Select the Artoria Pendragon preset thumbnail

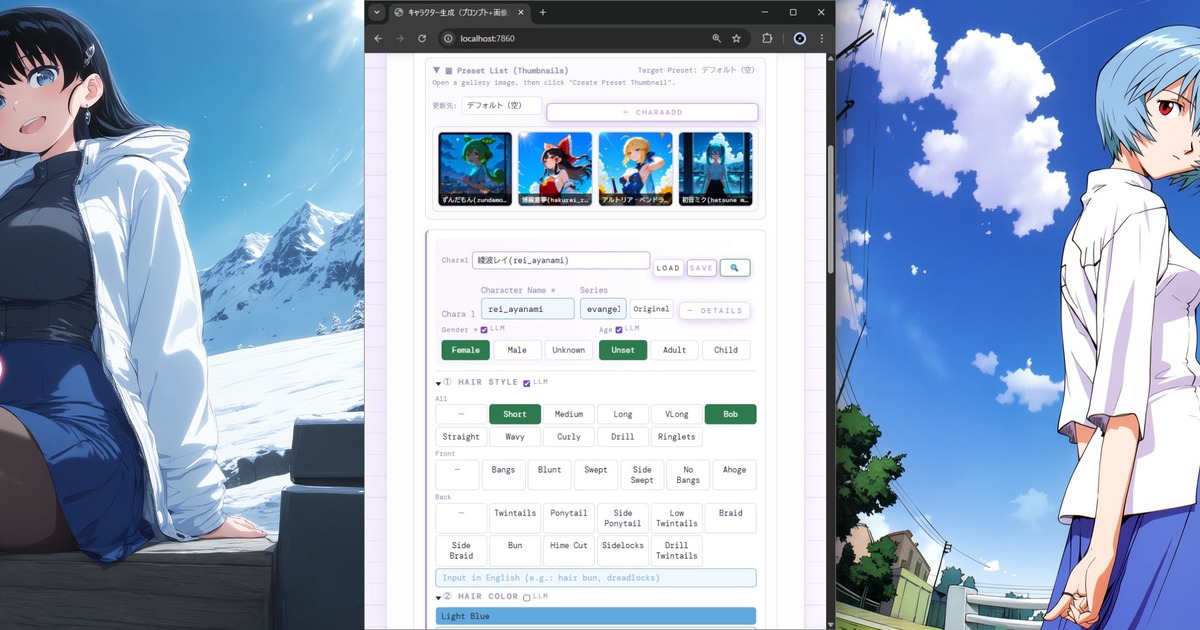coord(635,169)
